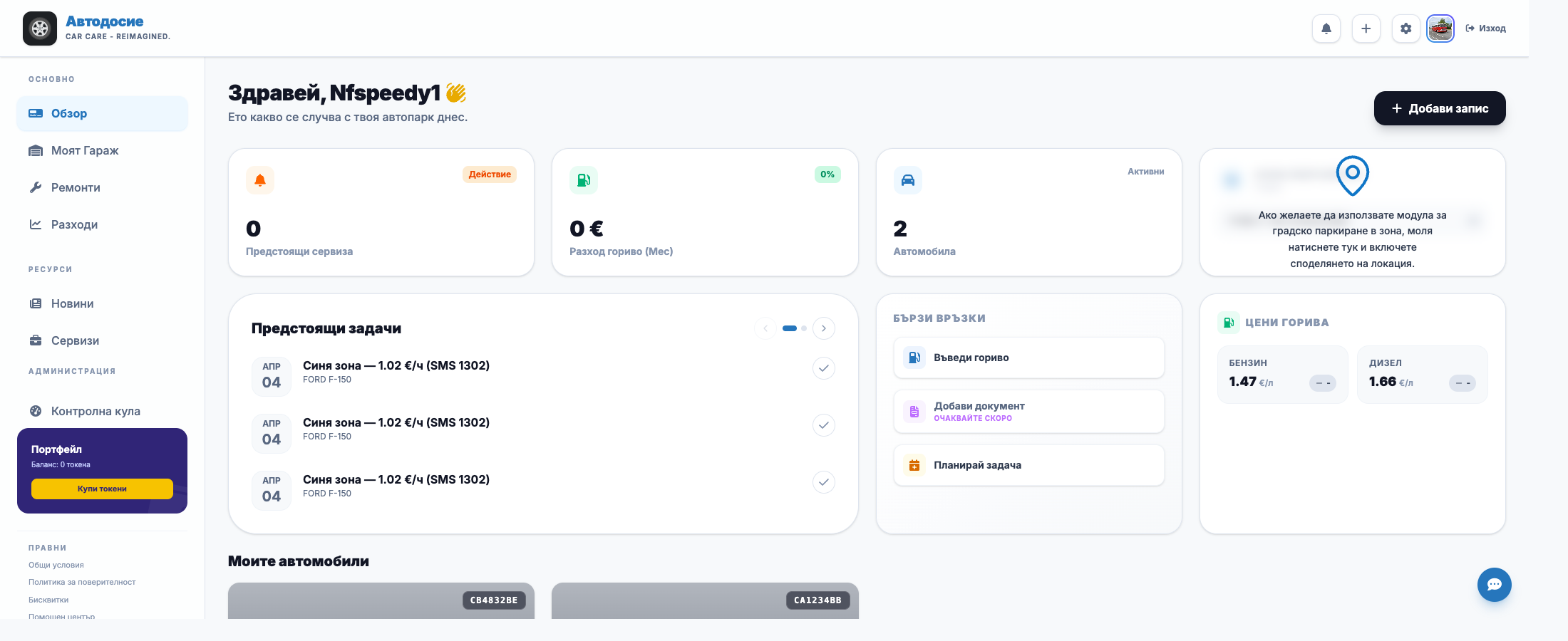Click Купи токени button

[x=102, y=489]
